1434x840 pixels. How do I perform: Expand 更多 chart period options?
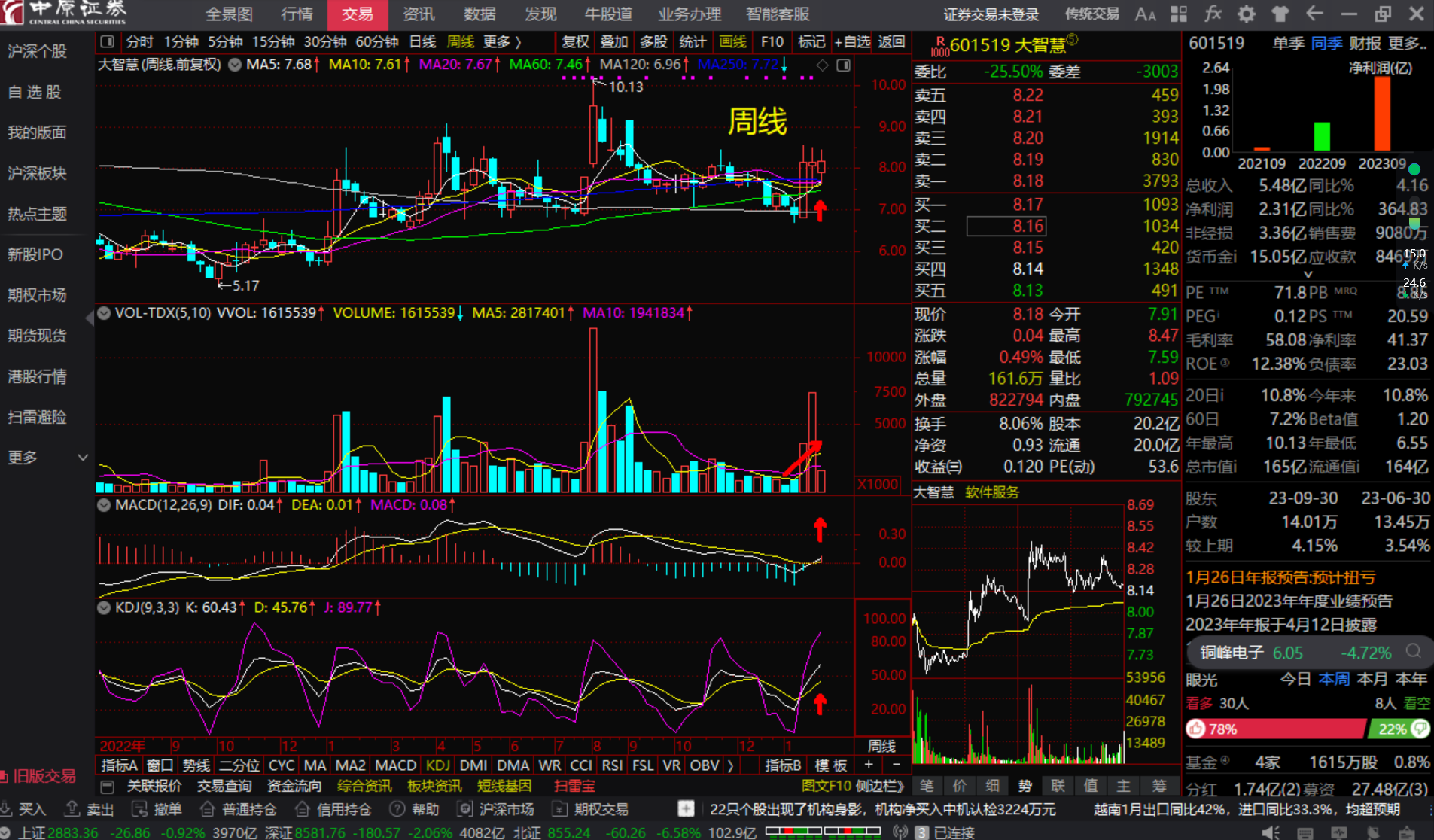tap(501, 42)
